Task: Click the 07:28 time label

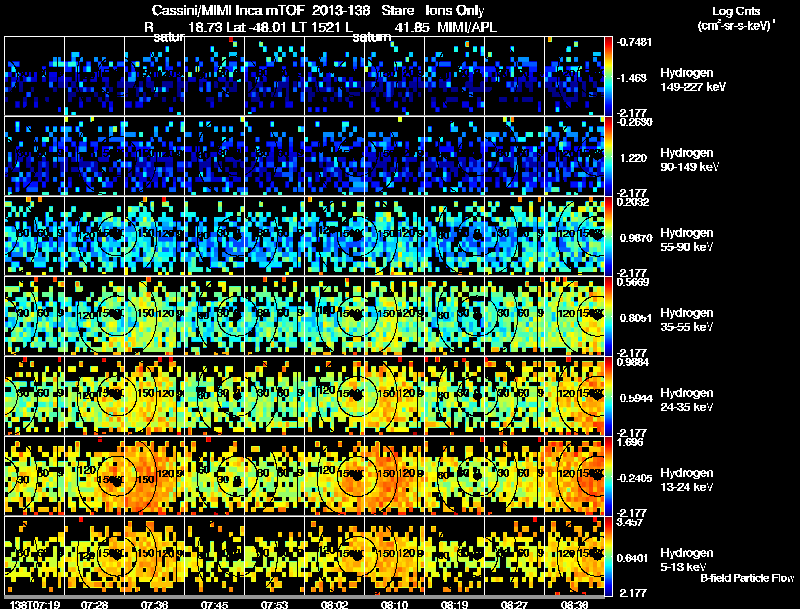Action: pos(94,605)
